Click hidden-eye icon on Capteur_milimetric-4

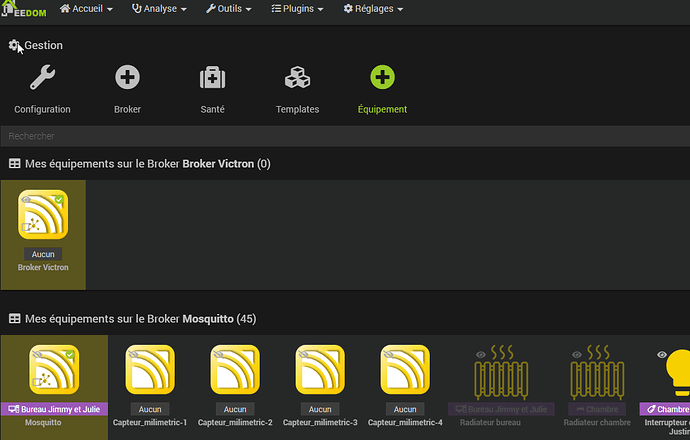point(388,355)
